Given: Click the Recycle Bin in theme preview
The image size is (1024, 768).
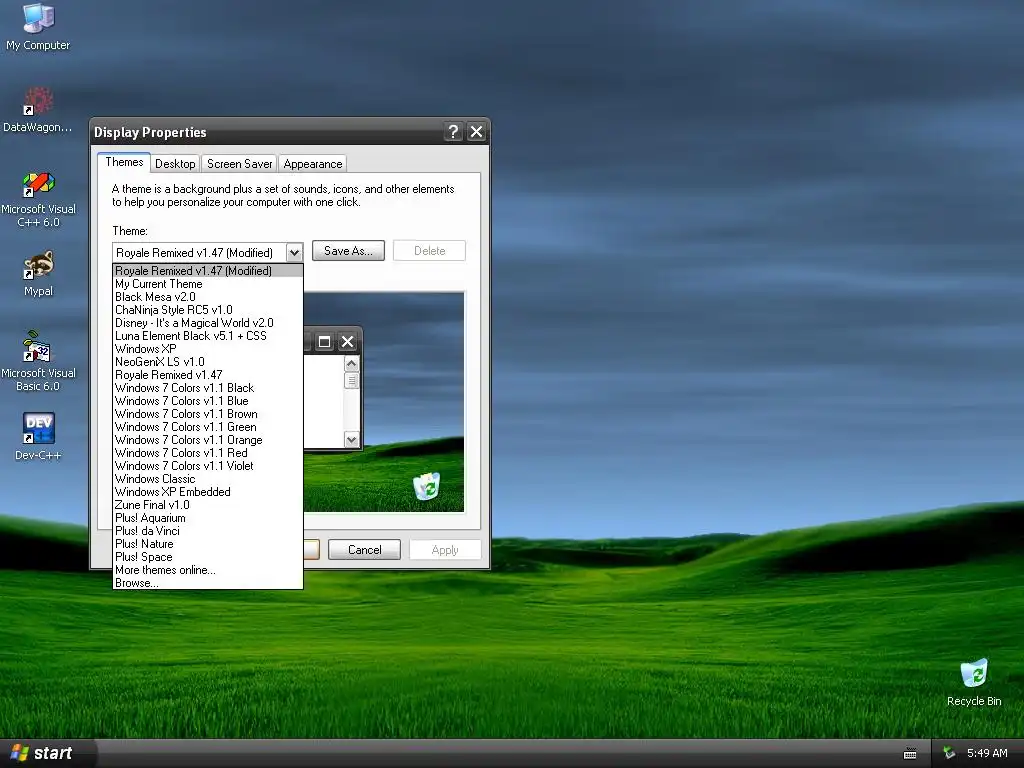Looking at the screenshot, I should point(426,487).
